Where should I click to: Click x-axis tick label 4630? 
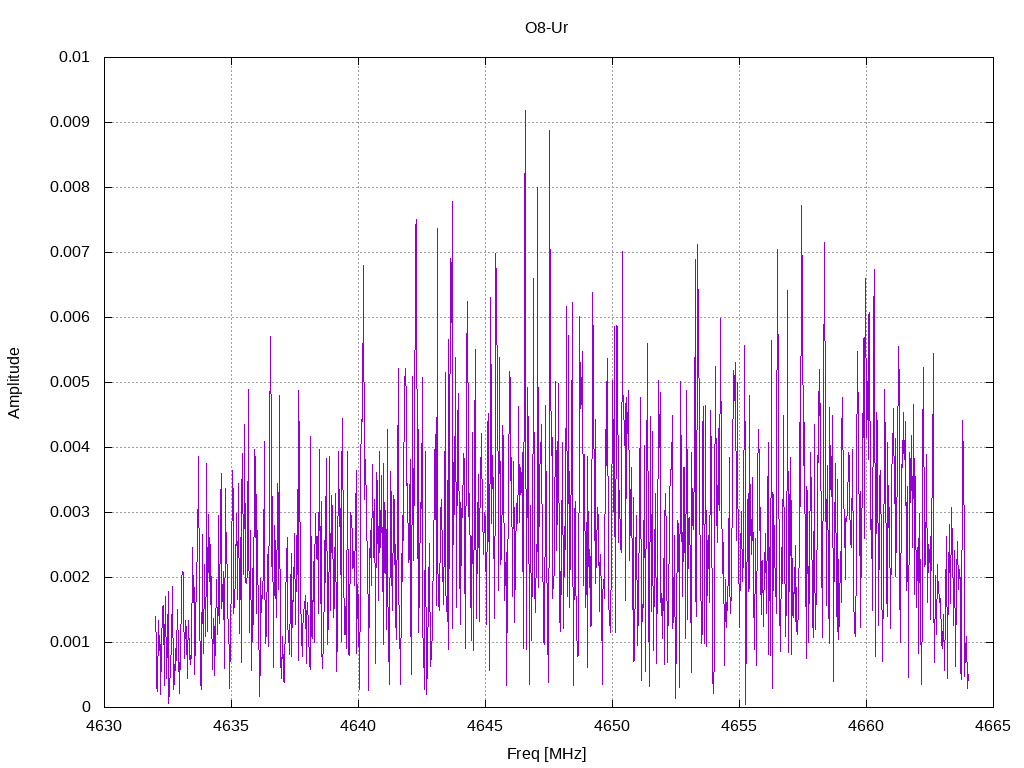point(104,726)
